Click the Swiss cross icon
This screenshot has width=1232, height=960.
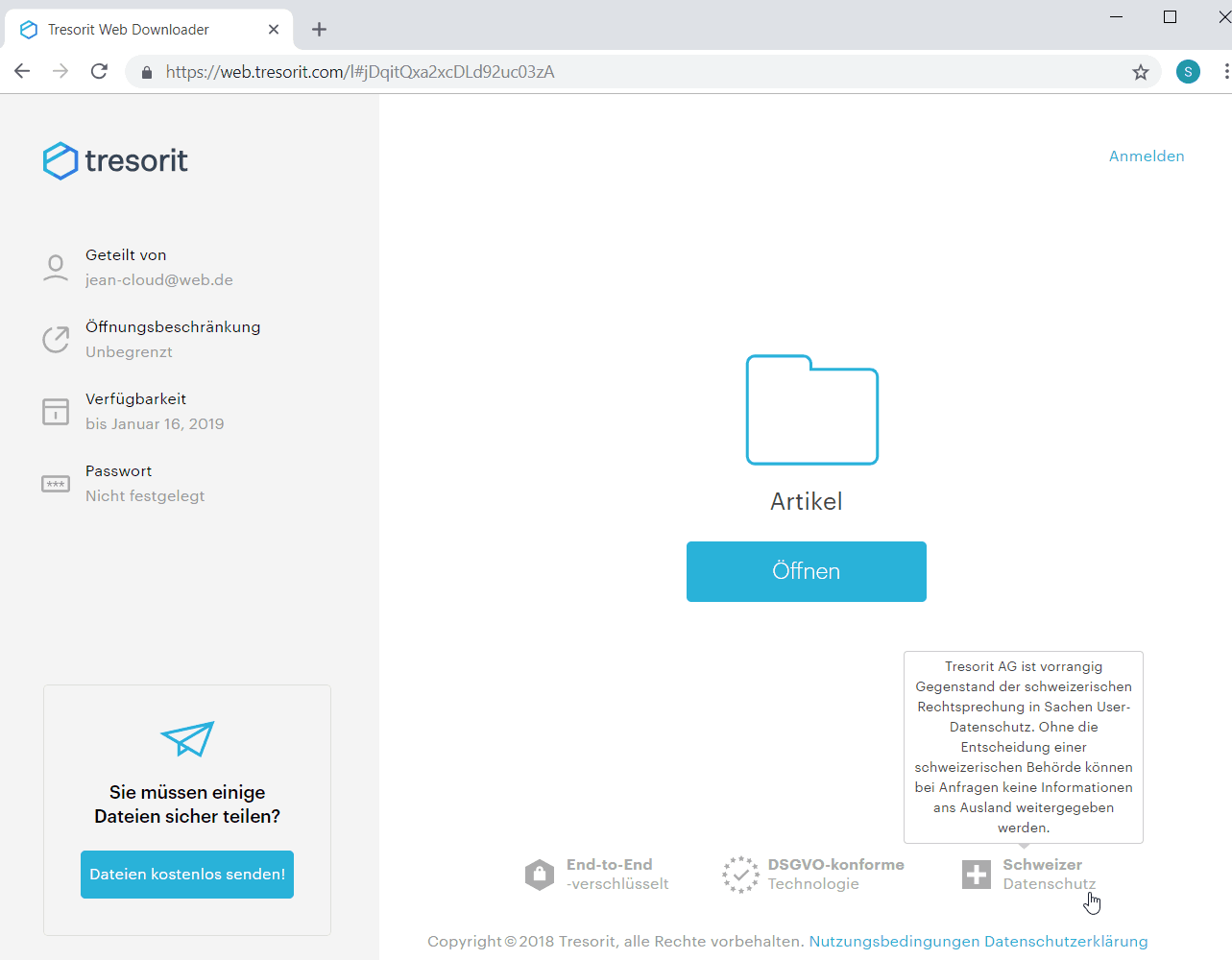977,875
